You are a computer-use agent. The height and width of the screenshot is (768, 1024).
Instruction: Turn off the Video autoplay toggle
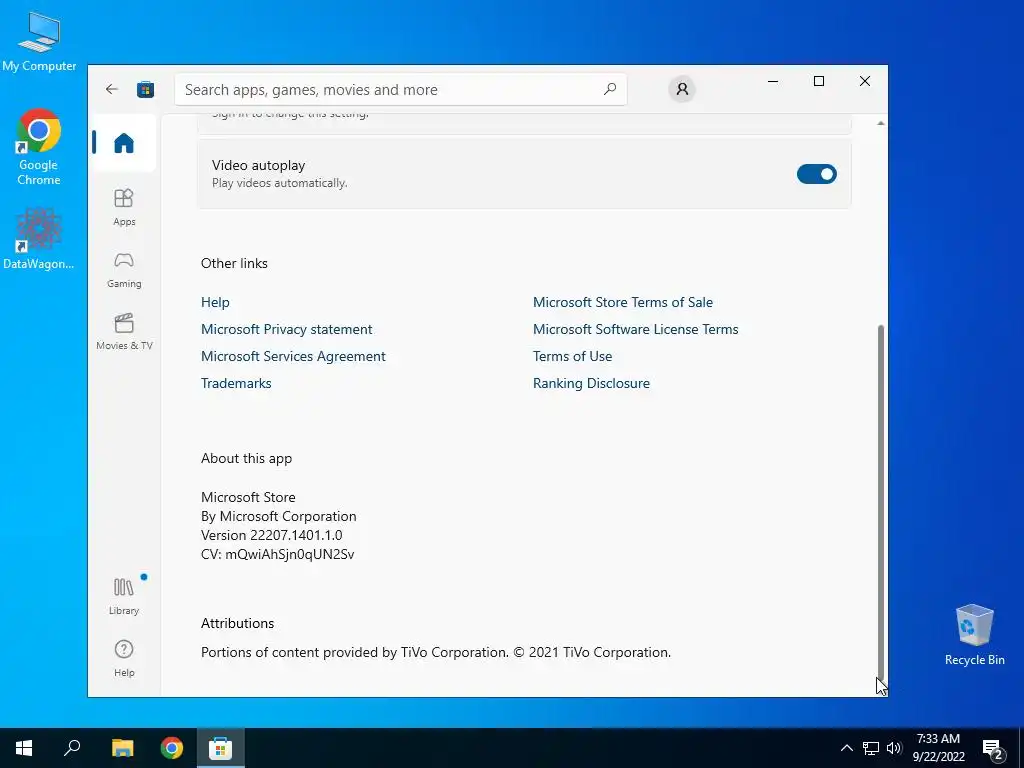(x=816, y=174)
